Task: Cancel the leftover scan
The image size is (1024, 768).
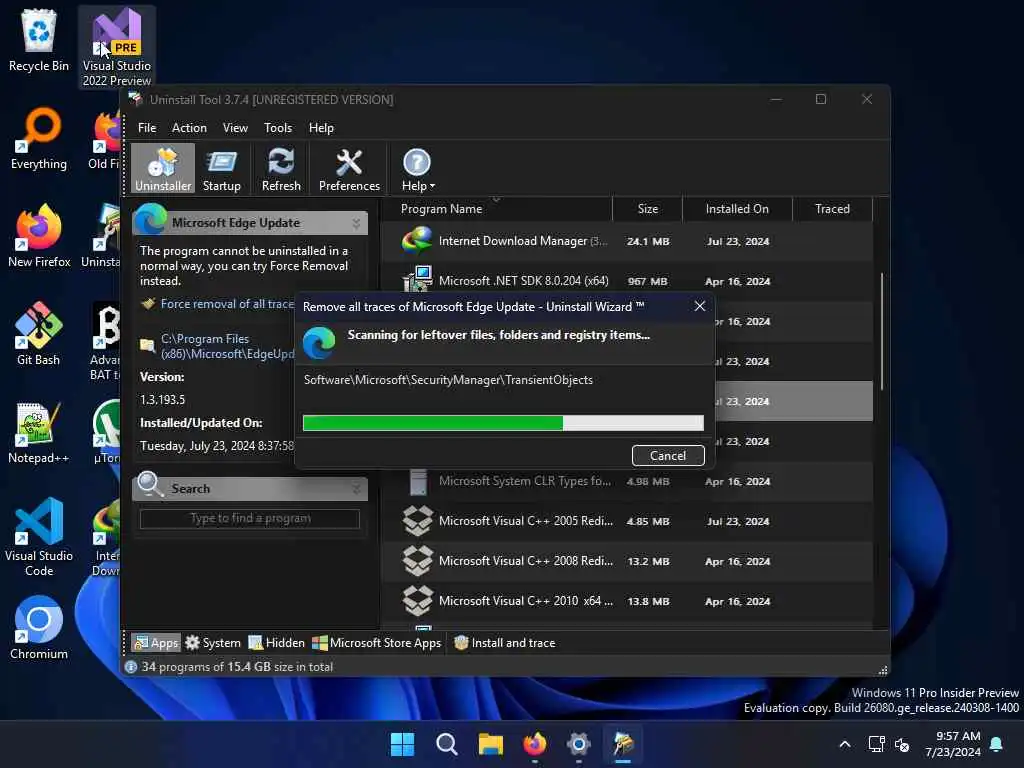Action: click(667, 455)
